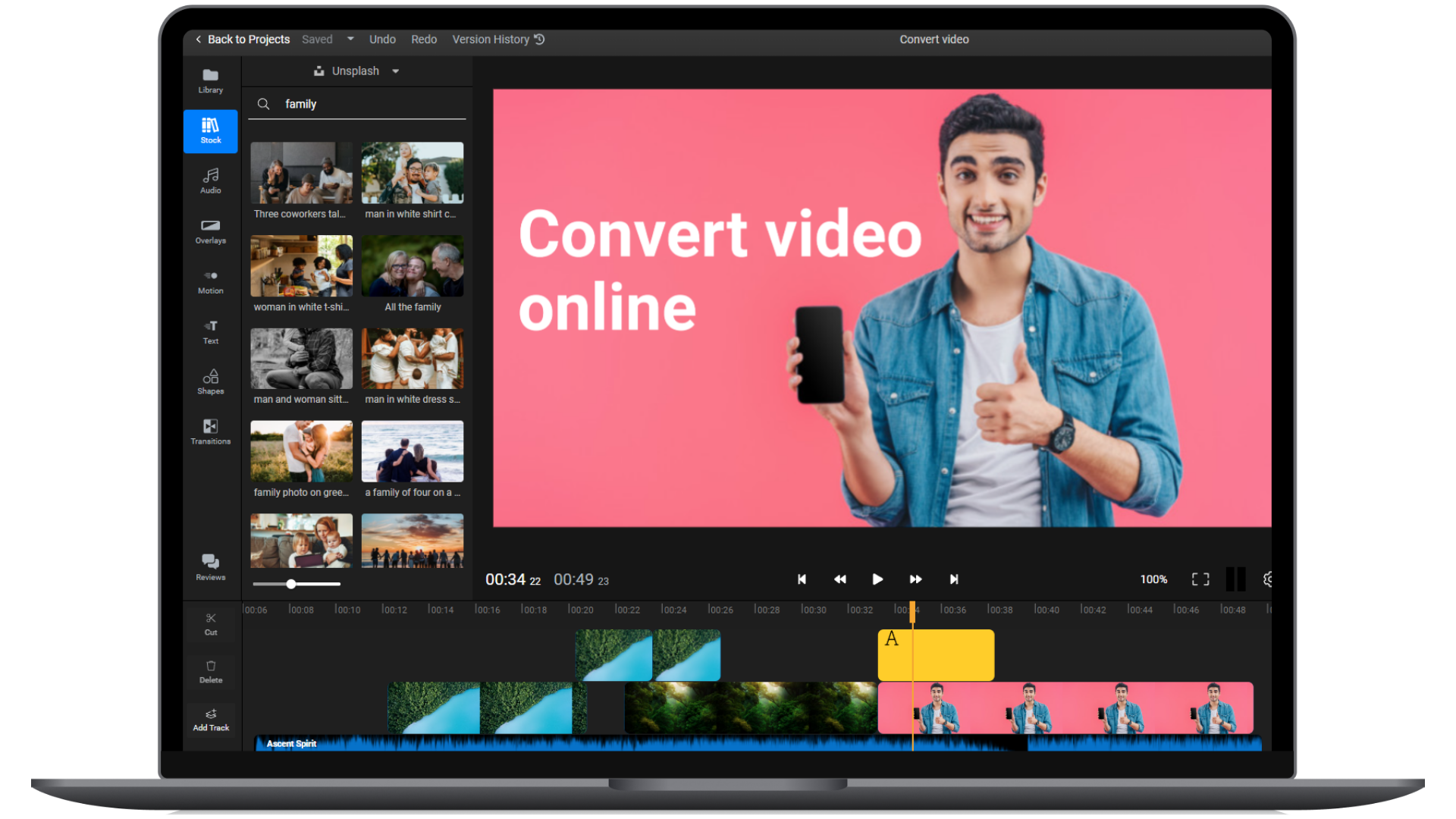
Task: Select man in white dress thumbnail
Action: [413, 359]
